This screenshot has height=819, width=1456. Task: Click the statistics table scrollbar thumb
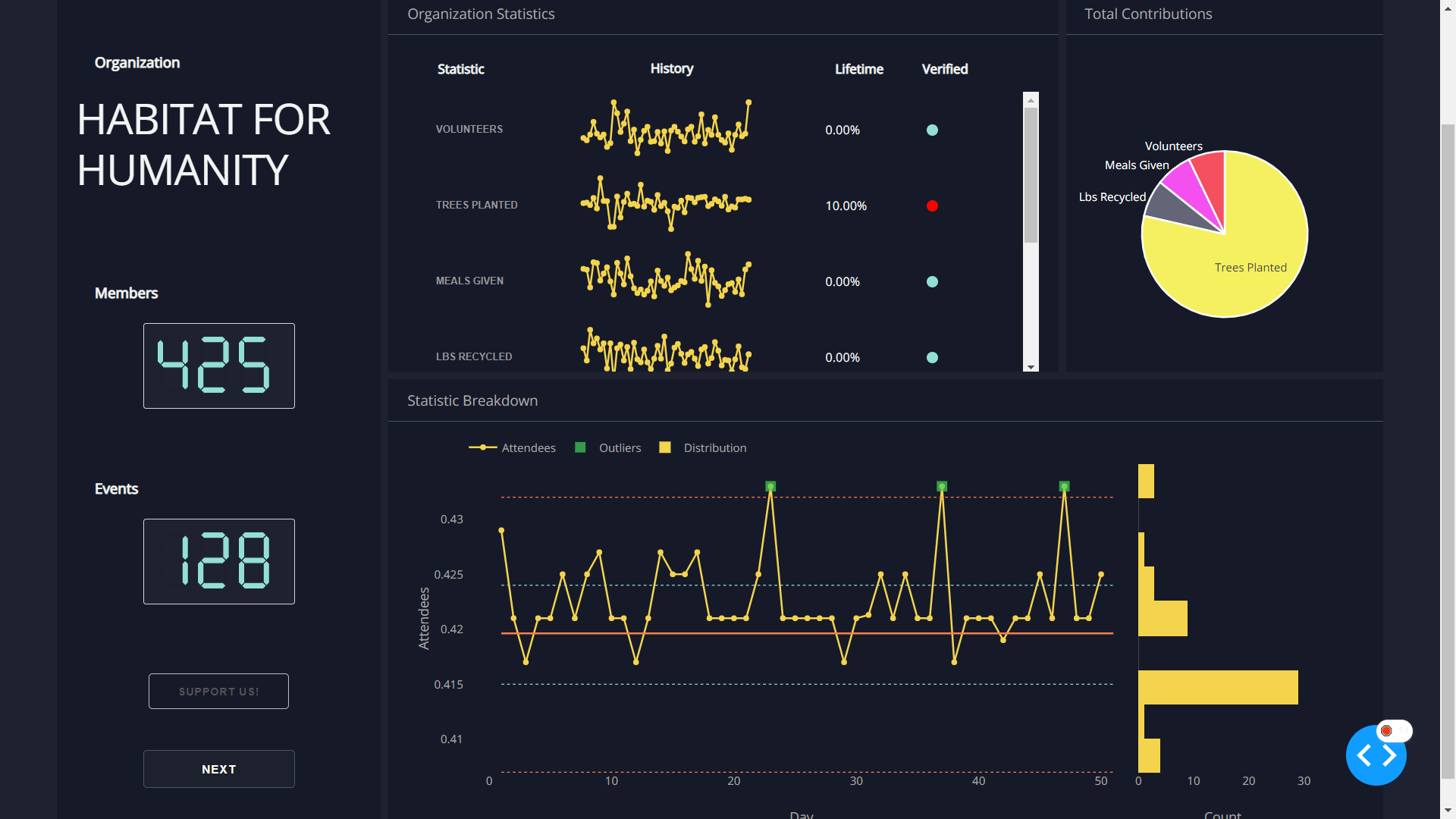[1031, 174]
